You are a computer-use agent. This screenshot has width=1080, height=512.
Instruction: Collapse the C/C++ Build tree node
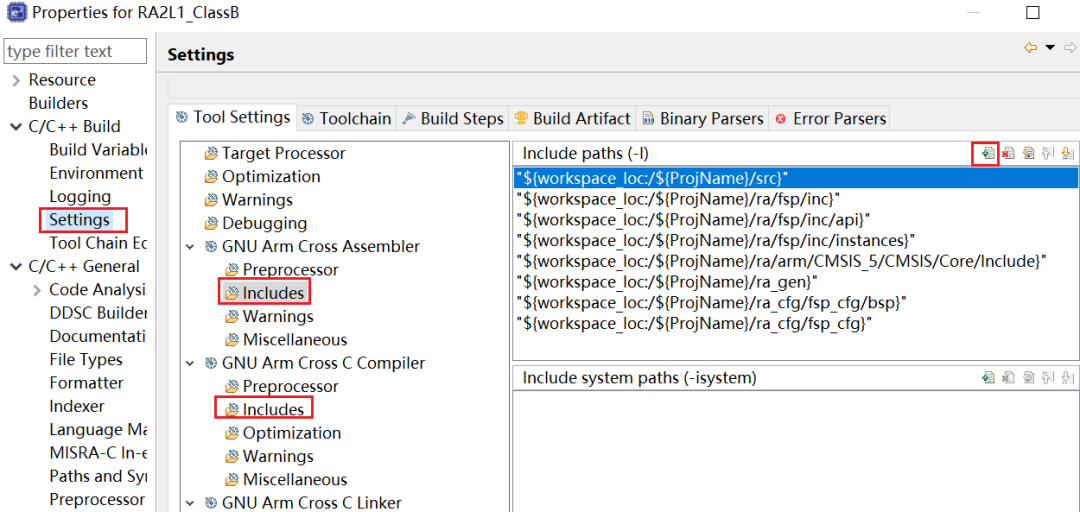(15, 127)
